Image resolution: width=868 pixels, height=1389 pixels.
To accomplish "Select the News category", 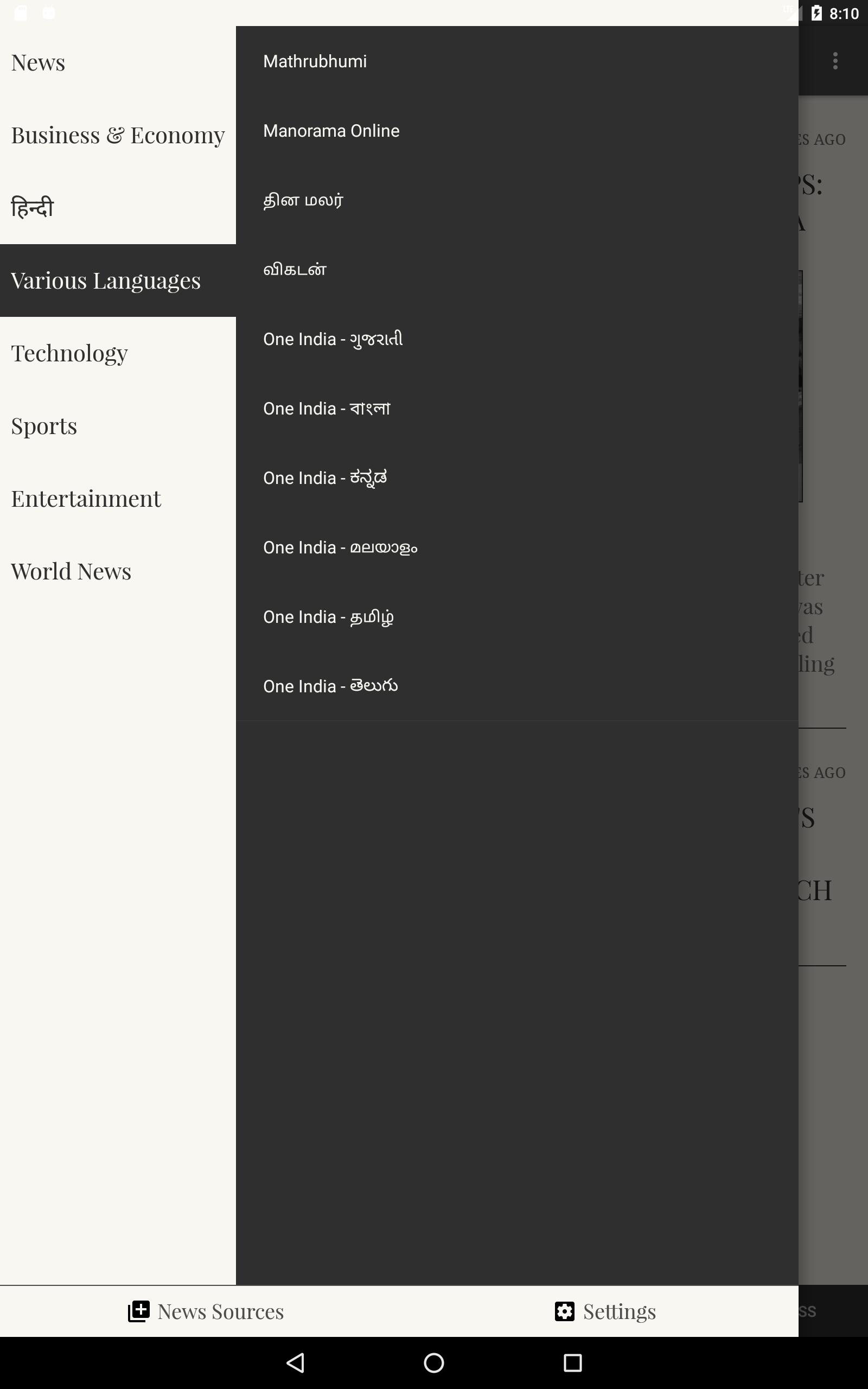I will click(118, 62).
